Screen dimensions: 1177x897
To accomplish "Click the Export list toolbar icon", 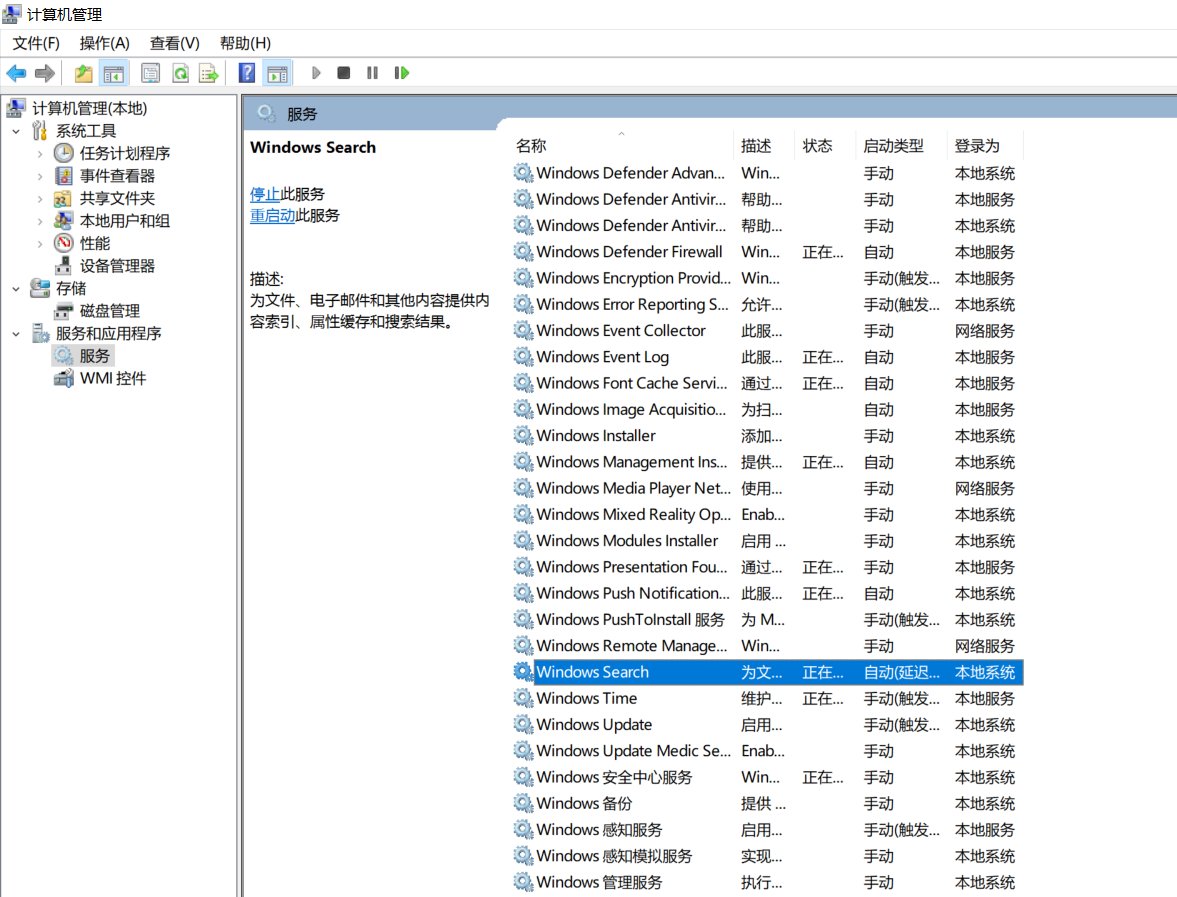I will (207, 72).
